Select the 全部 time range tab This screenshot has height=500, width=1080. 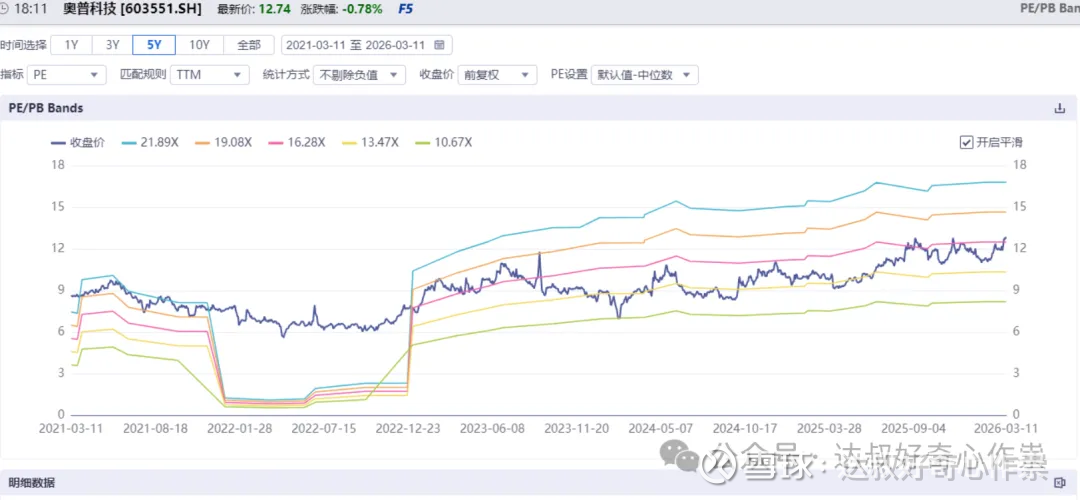pyautogui.click(x=249, y=45)
